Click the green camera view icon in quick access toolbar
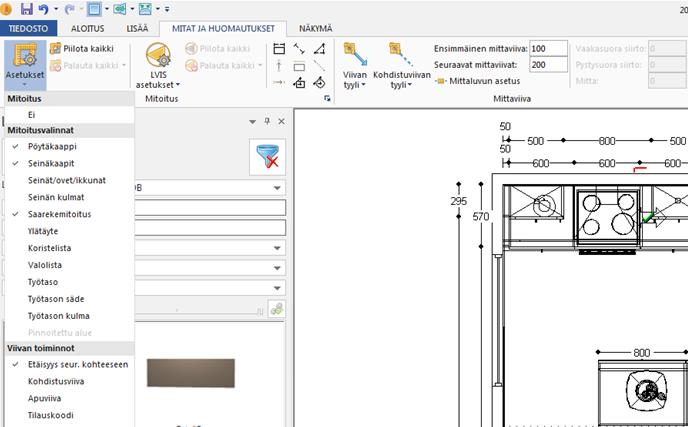 click(x=119, y=8)
